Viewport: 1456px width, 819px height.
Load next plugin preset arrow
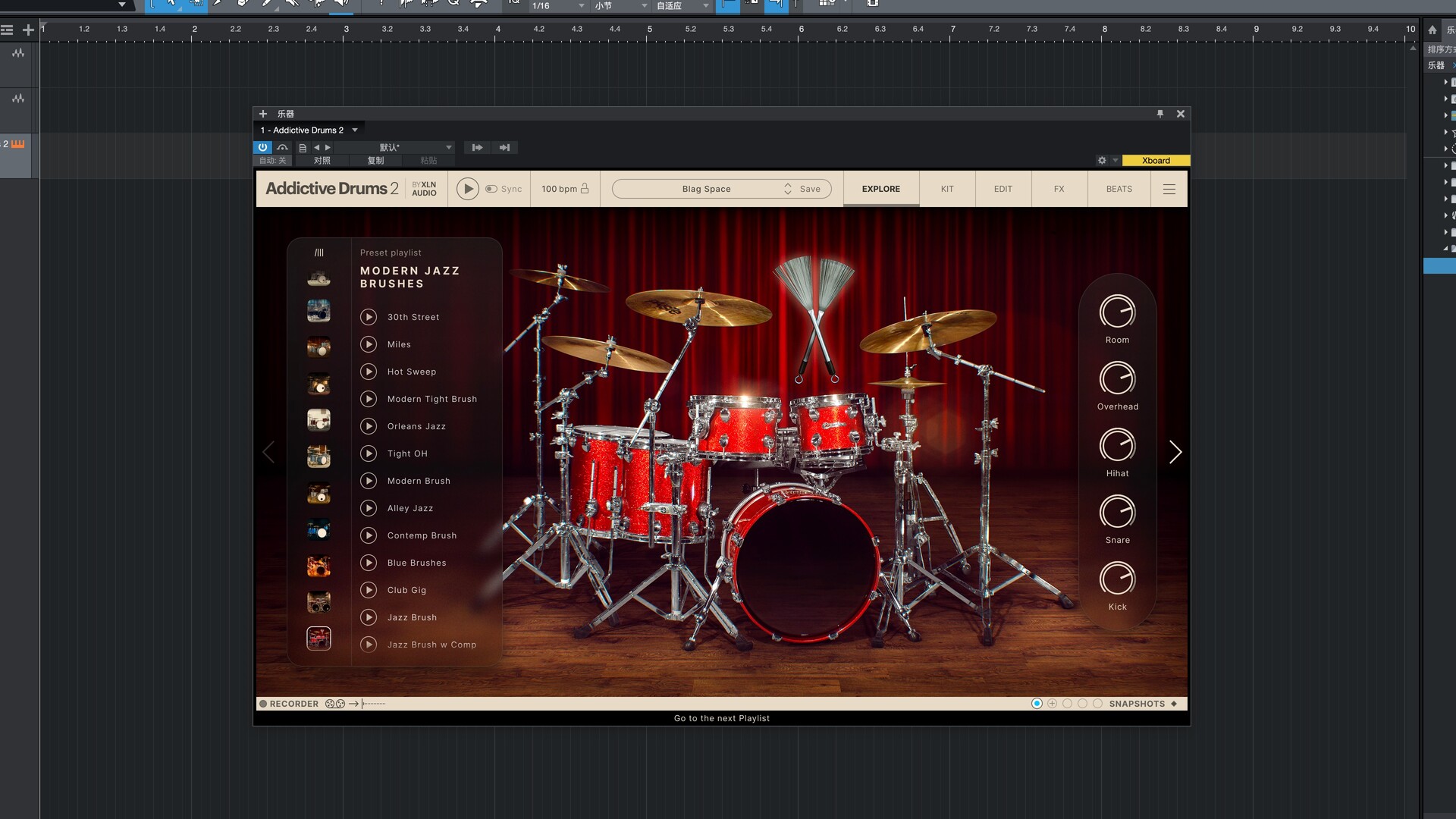point(328,147)
